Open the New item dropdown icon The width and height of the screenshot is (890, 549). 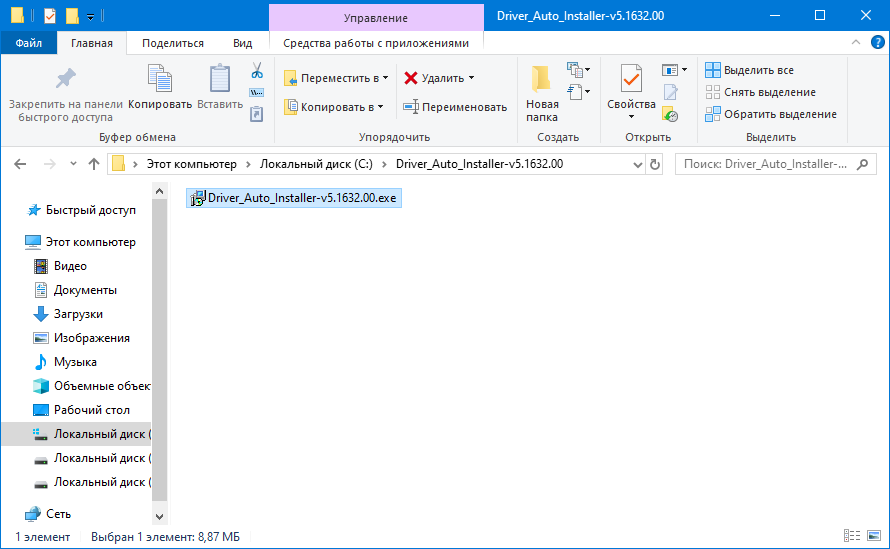click(x=578, y=70)
